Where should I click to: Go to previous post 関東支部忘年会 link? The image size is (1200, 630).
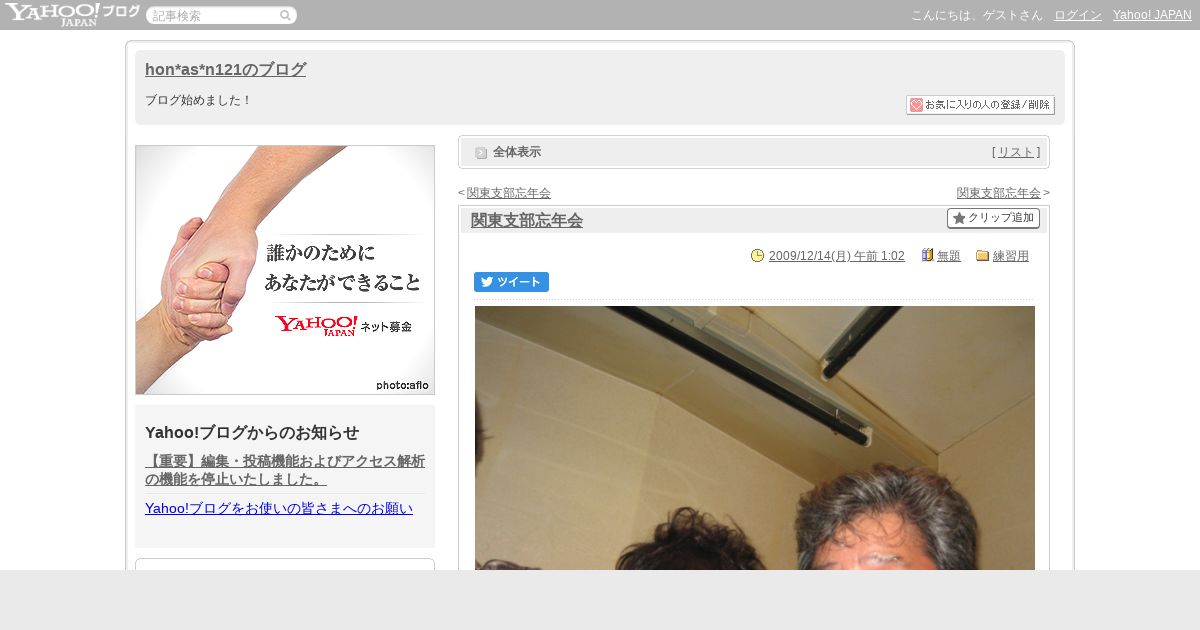pyautogui.click(x=508, y=193)
